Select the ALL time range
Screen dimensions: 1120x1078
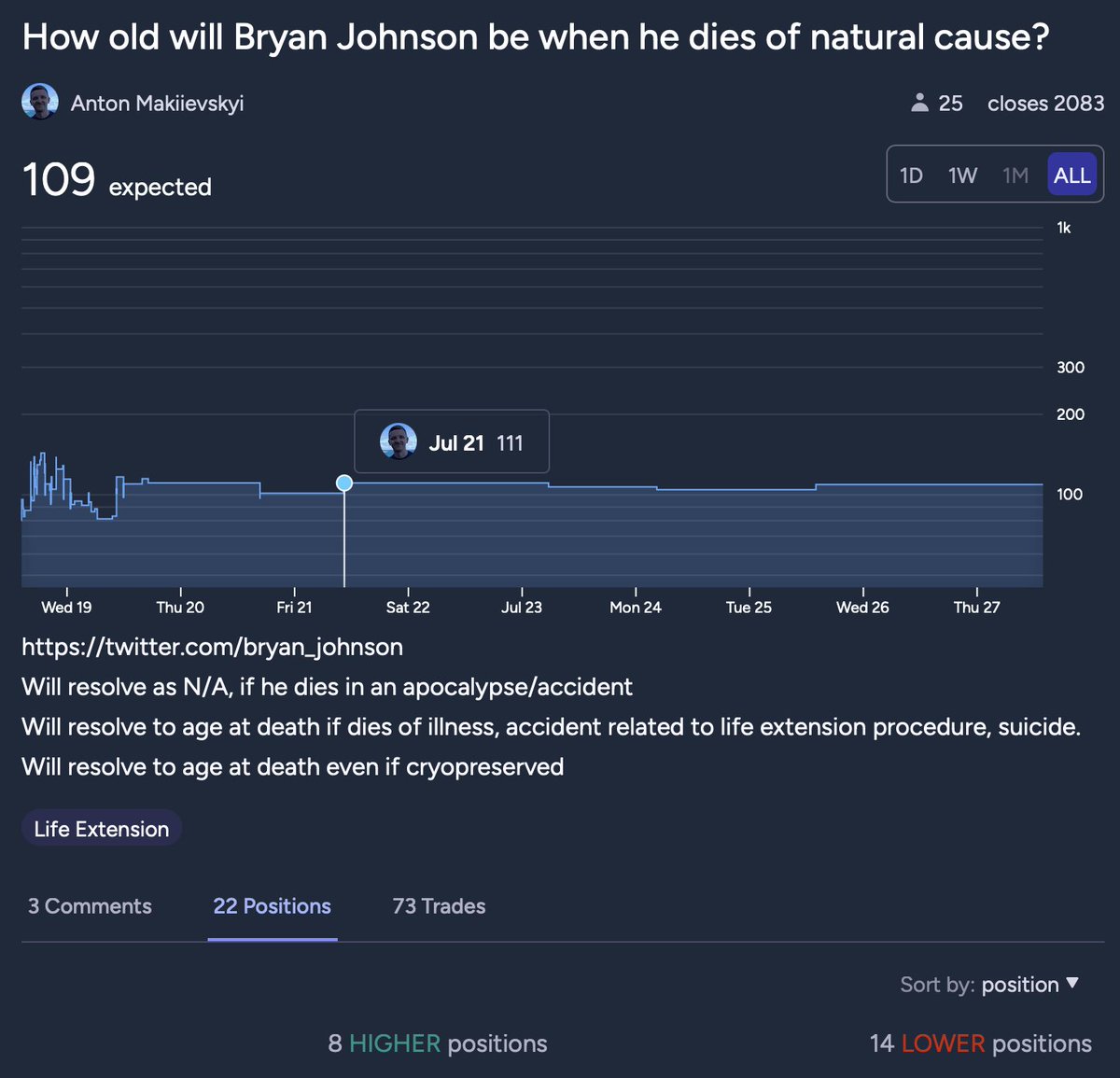(1071, 175)
